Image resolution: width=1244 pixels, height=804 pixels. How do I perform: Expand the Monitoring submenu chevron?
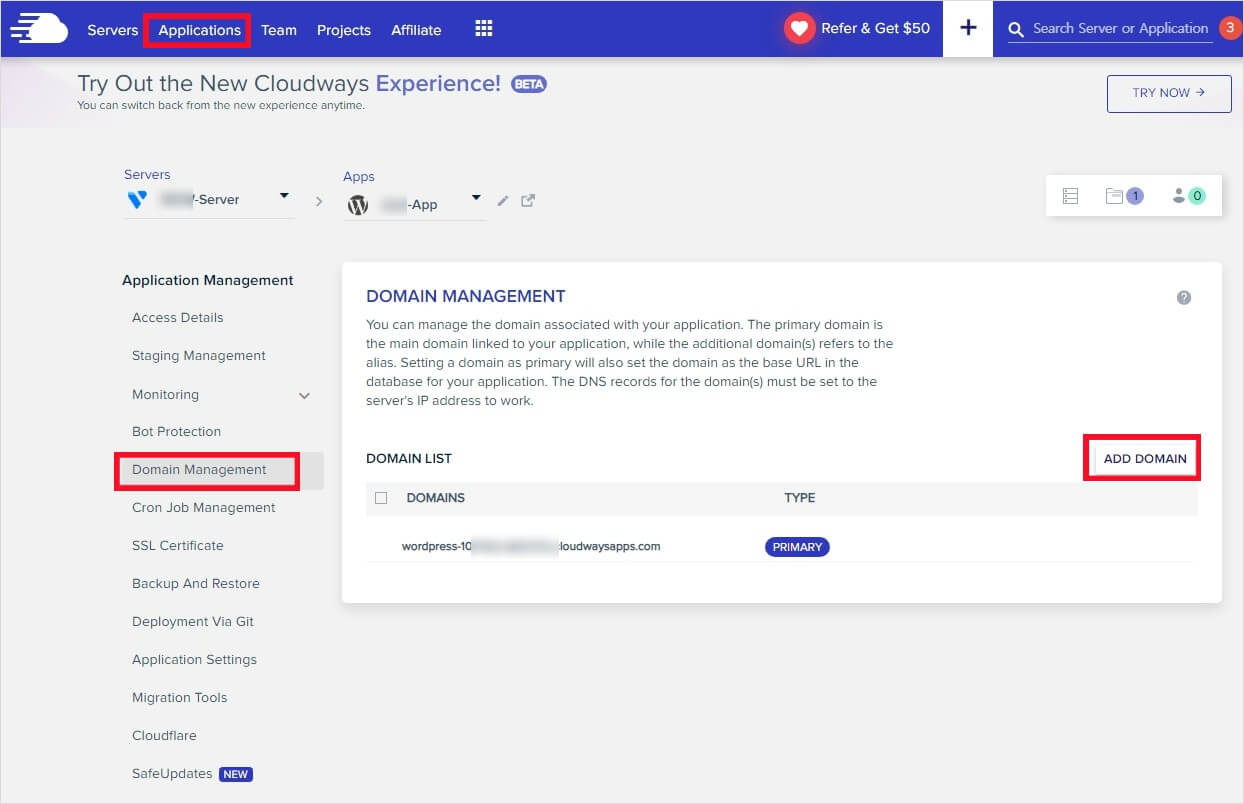304,396
